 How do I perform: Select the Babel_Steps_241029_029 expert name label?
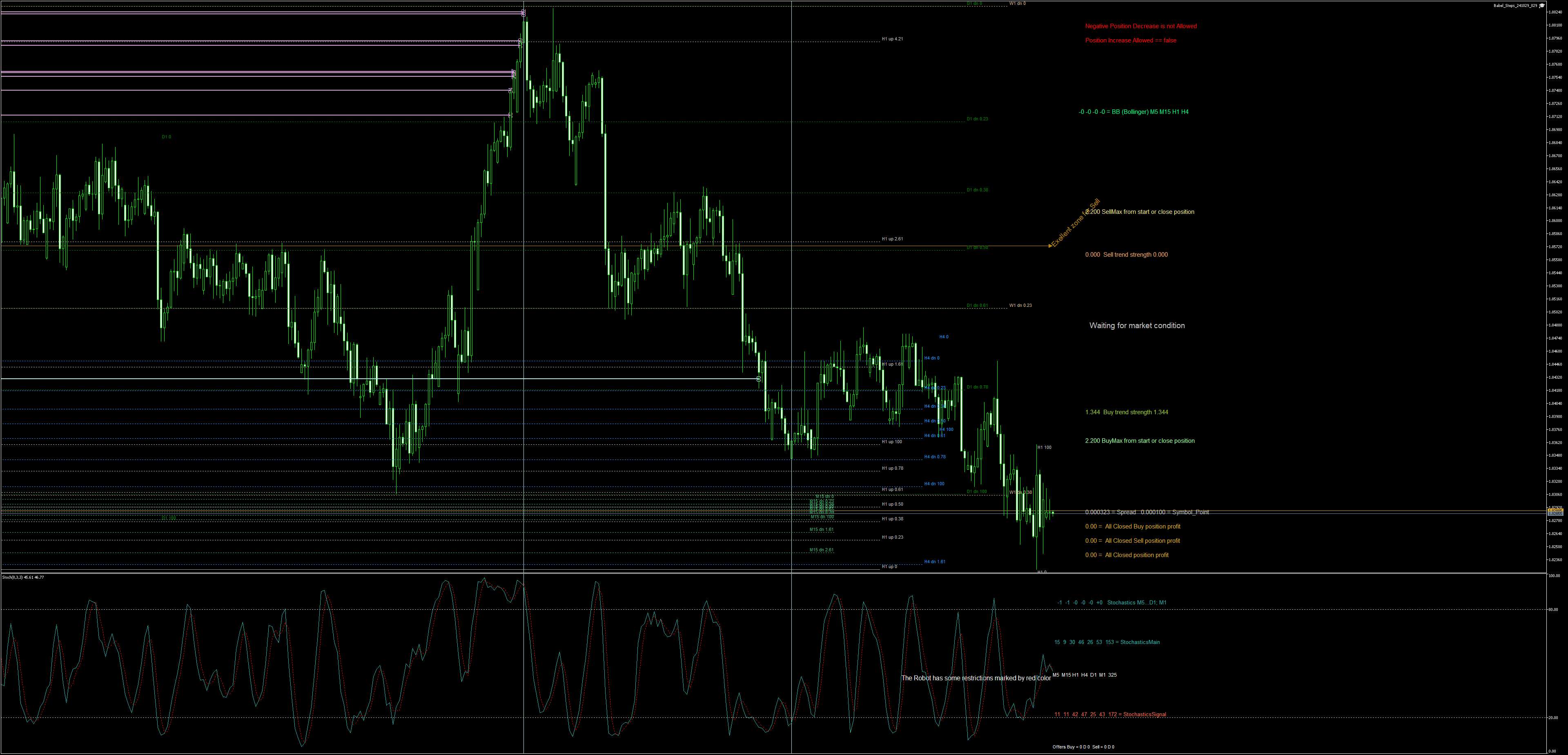1515,5
